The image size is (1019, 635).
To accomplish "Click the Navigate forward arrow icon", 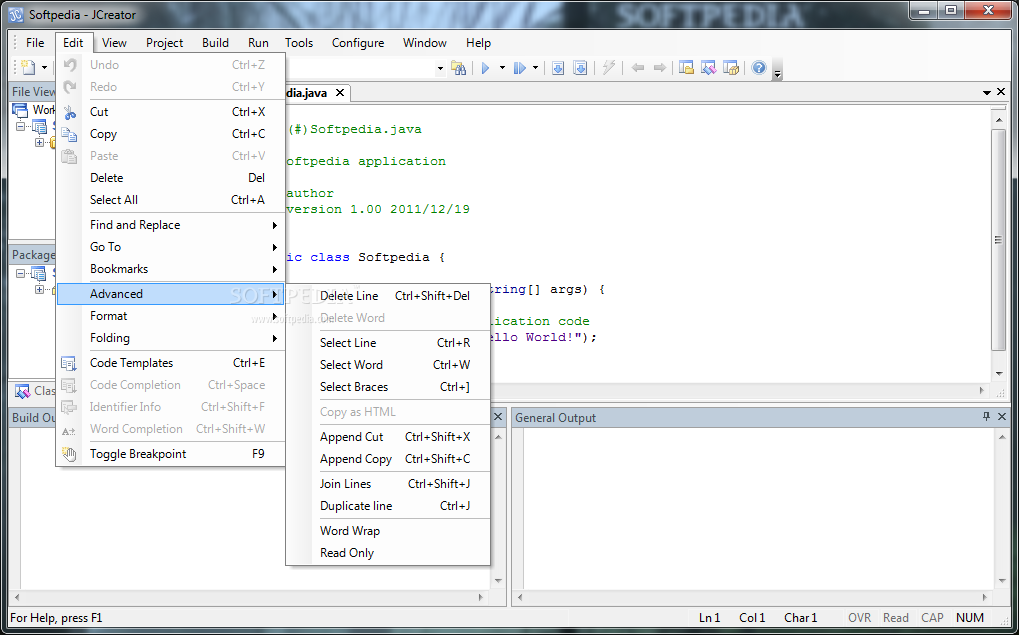I will pyautogui.click(x=660, y=68).
